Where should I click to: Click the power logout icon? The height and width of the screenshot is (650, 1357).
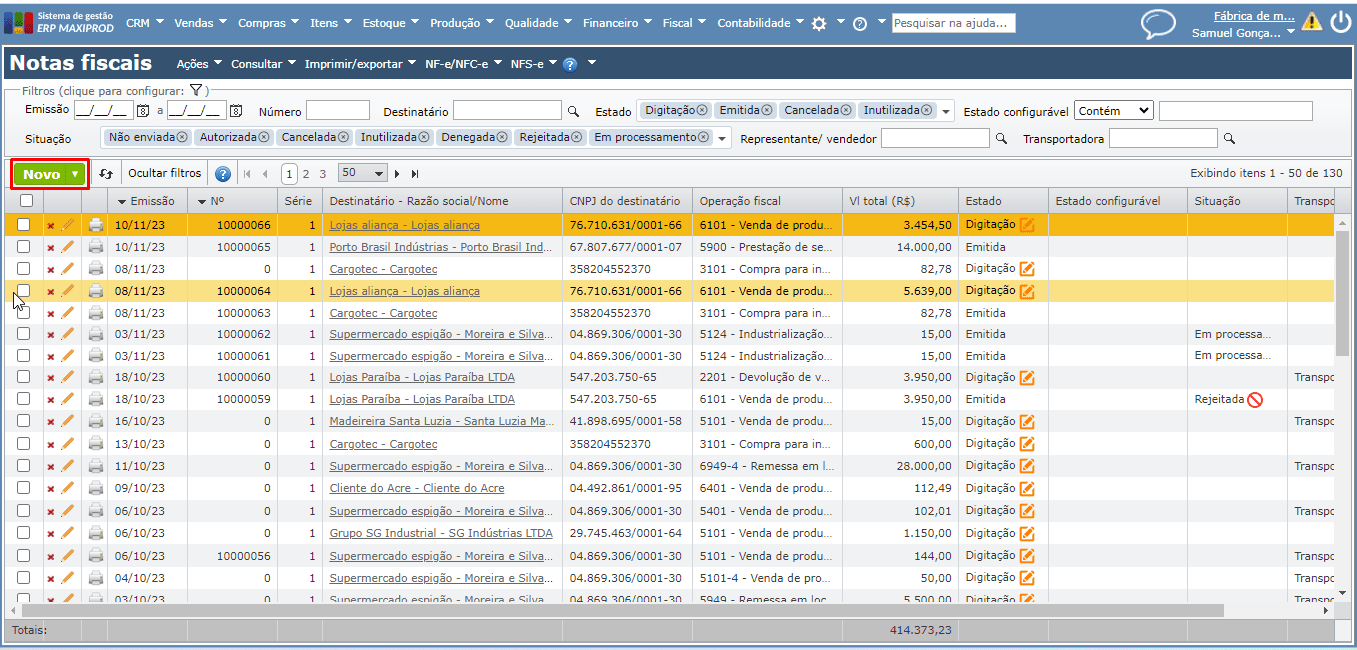click(1340, 22)
